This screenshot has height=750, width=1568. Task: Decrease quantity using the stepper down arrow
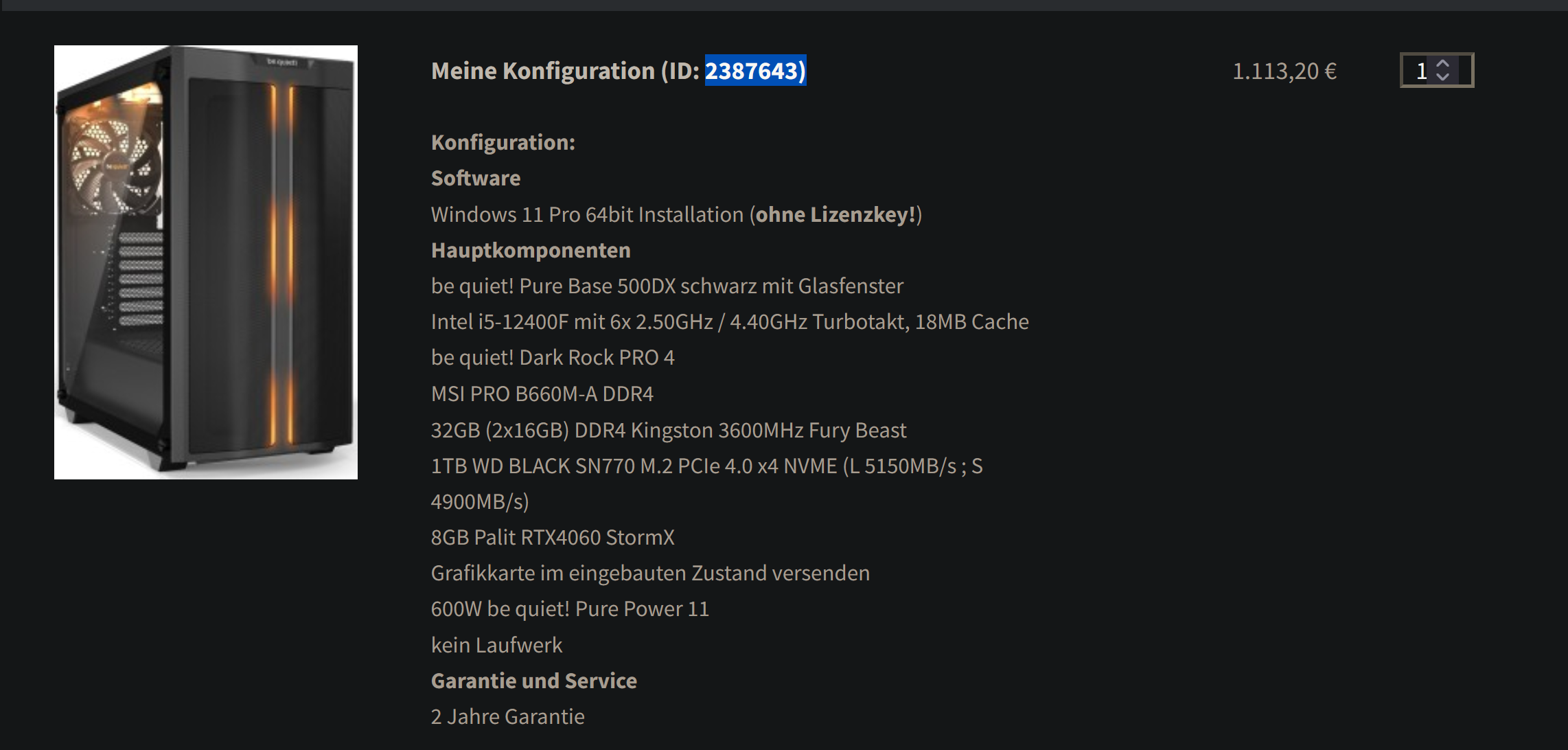(1444, 77)
